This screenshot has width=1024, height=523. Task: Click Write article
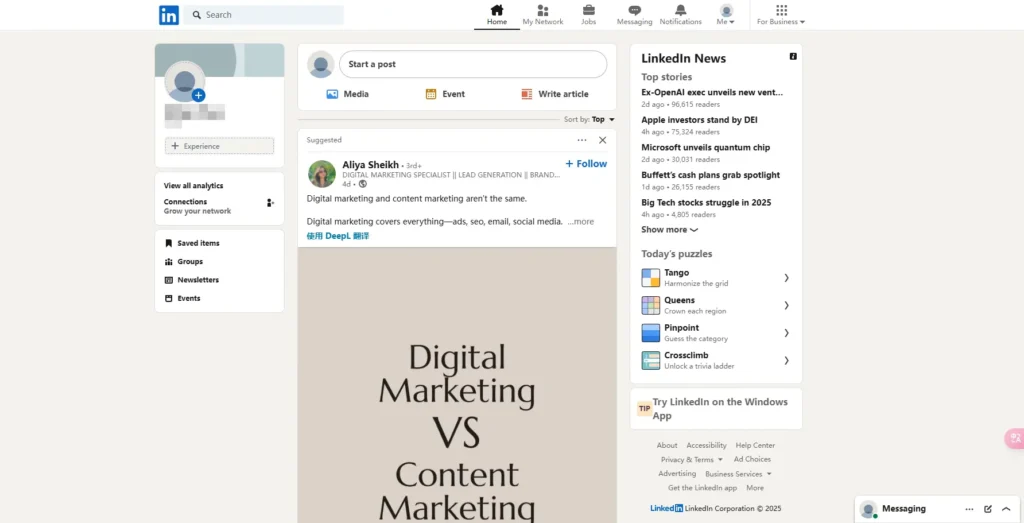555,94
